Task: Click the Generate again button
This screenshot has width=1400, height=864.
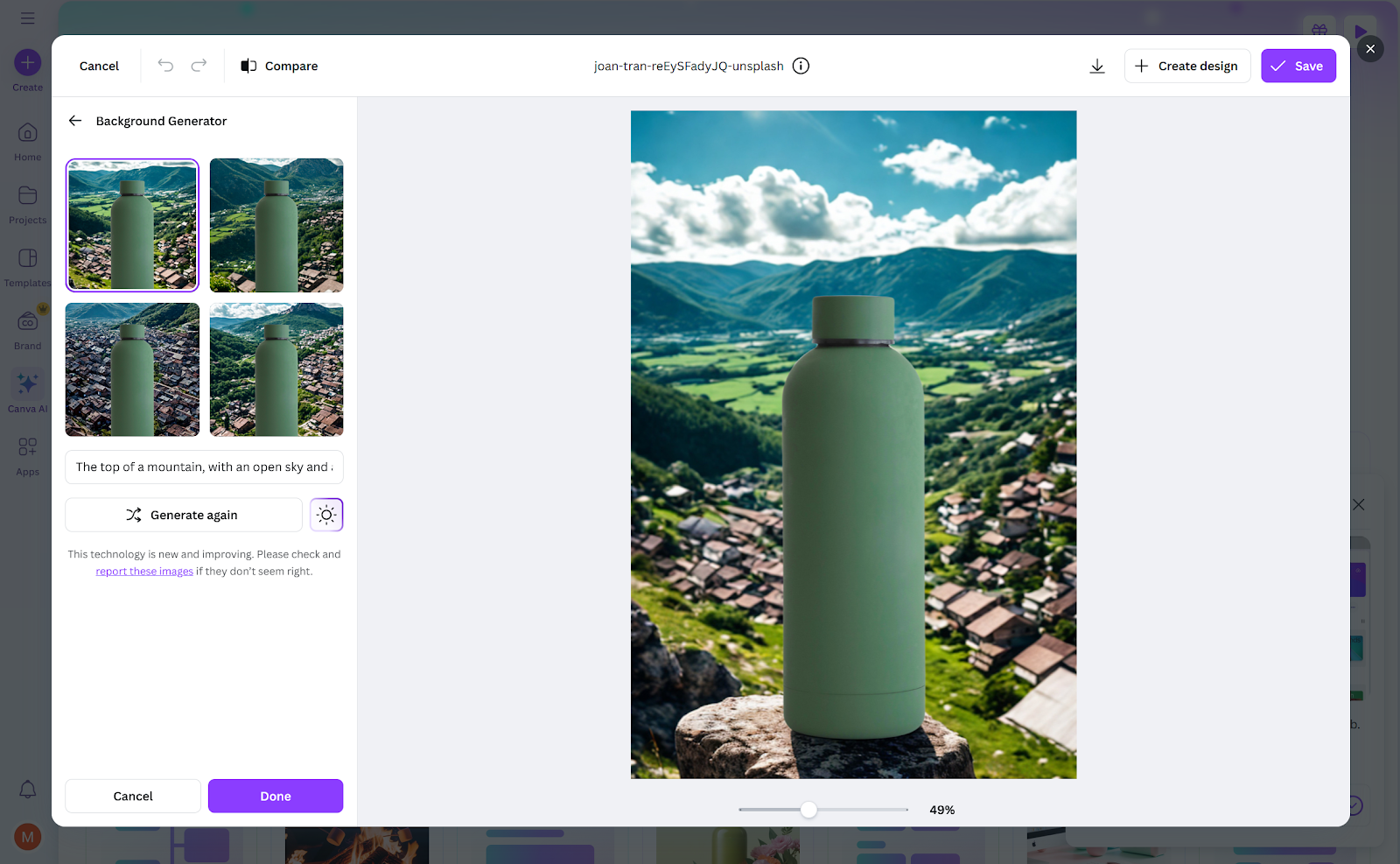Action: point(184,515)
